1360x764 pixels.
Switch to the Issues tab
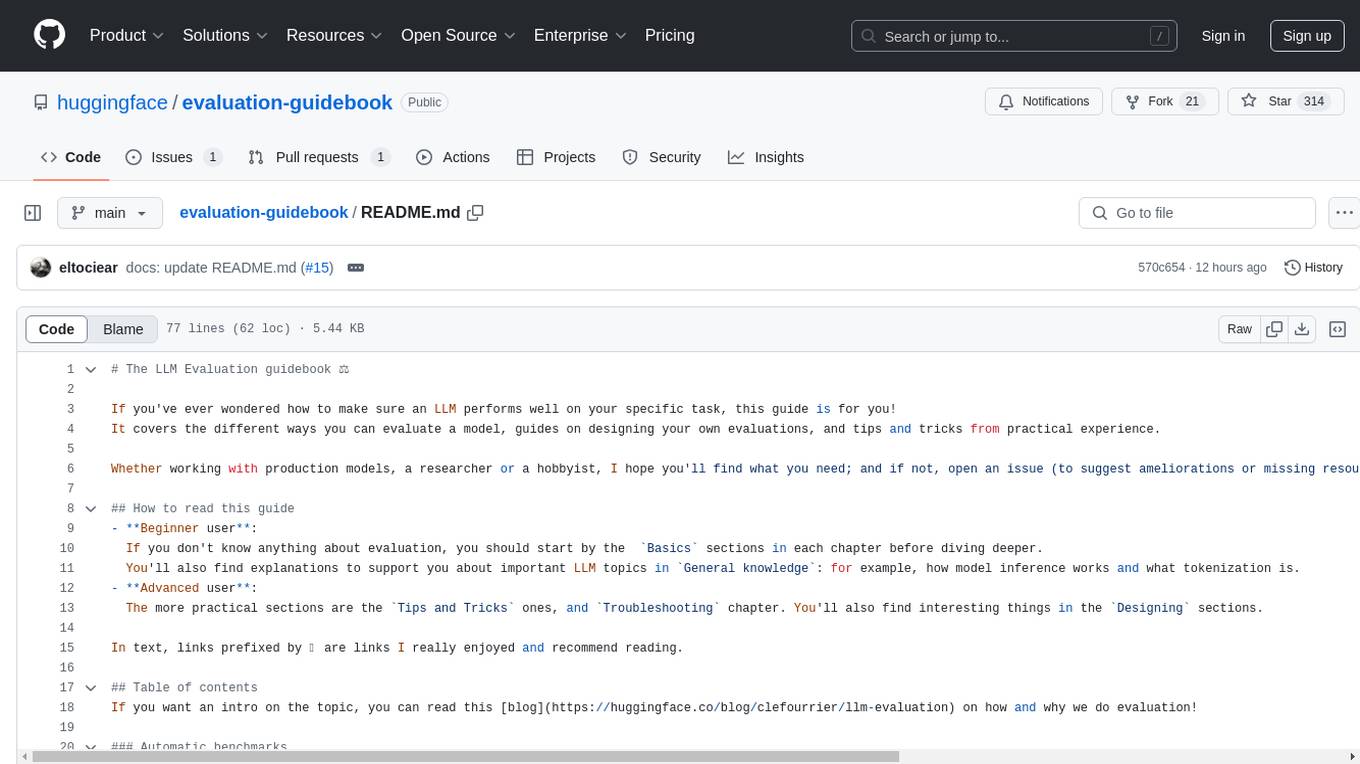pyautogui.click(x=173, y=157)
